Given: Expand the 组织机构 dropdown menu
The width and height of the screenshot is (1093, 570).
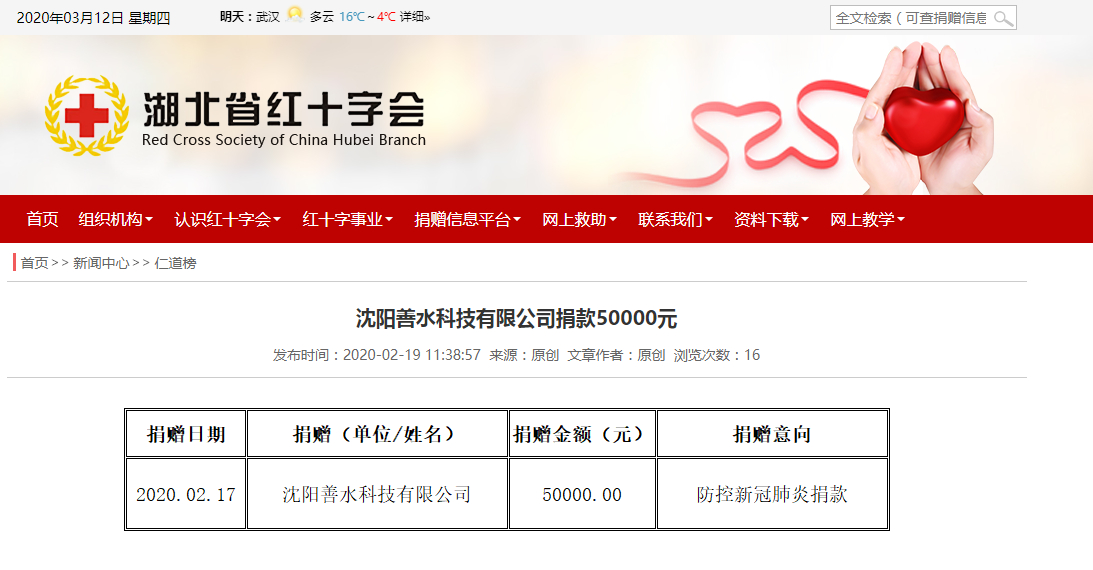Looking at the screenshot, I should [x=115, y=220].
